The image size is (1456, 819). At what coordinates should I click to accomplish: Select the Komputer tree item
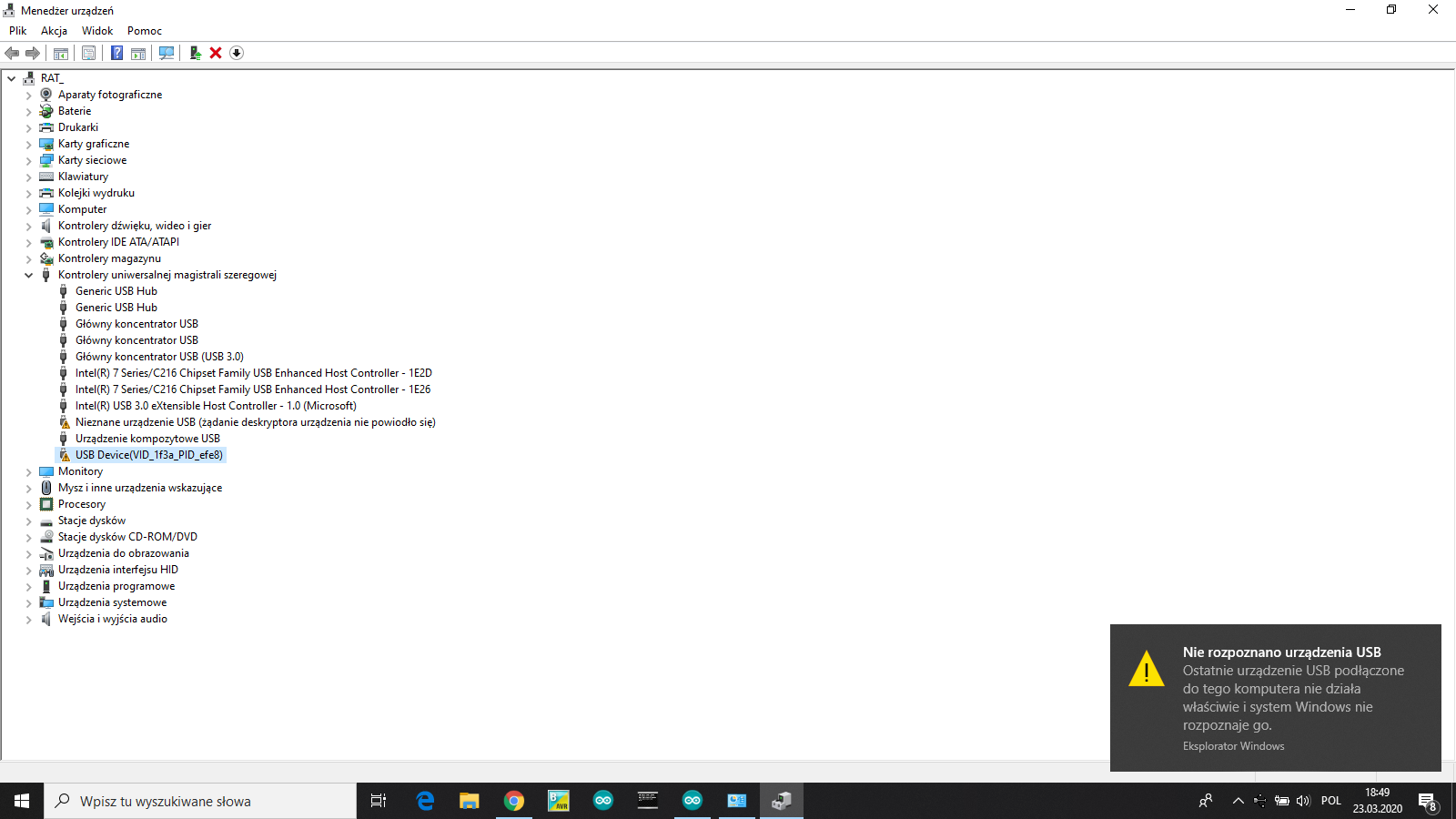tap(82, 209)
